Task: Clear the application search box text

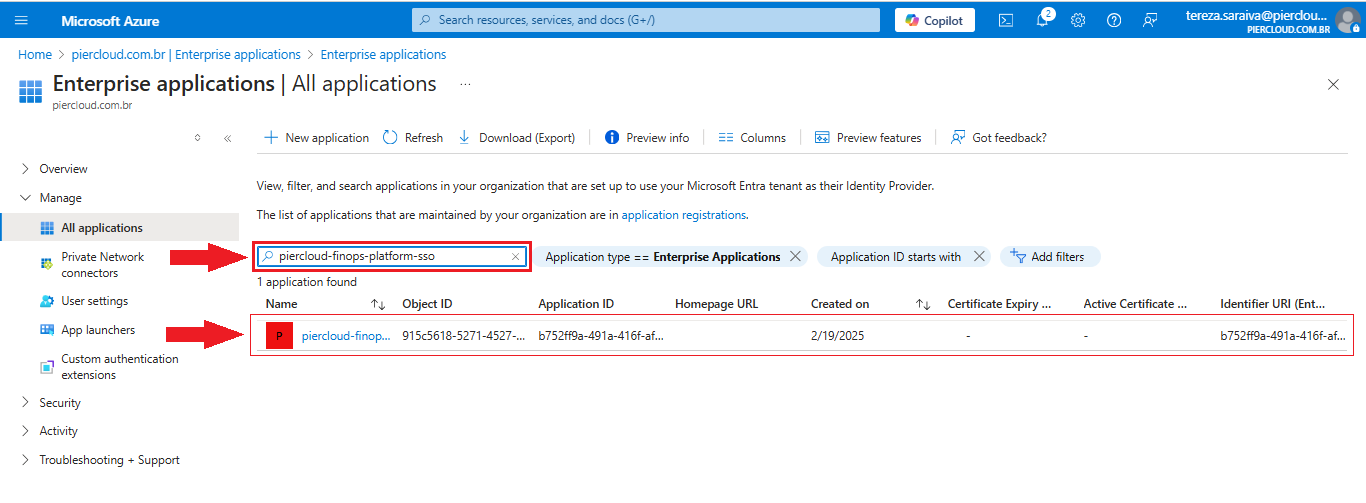Action: tap(516, 257)
